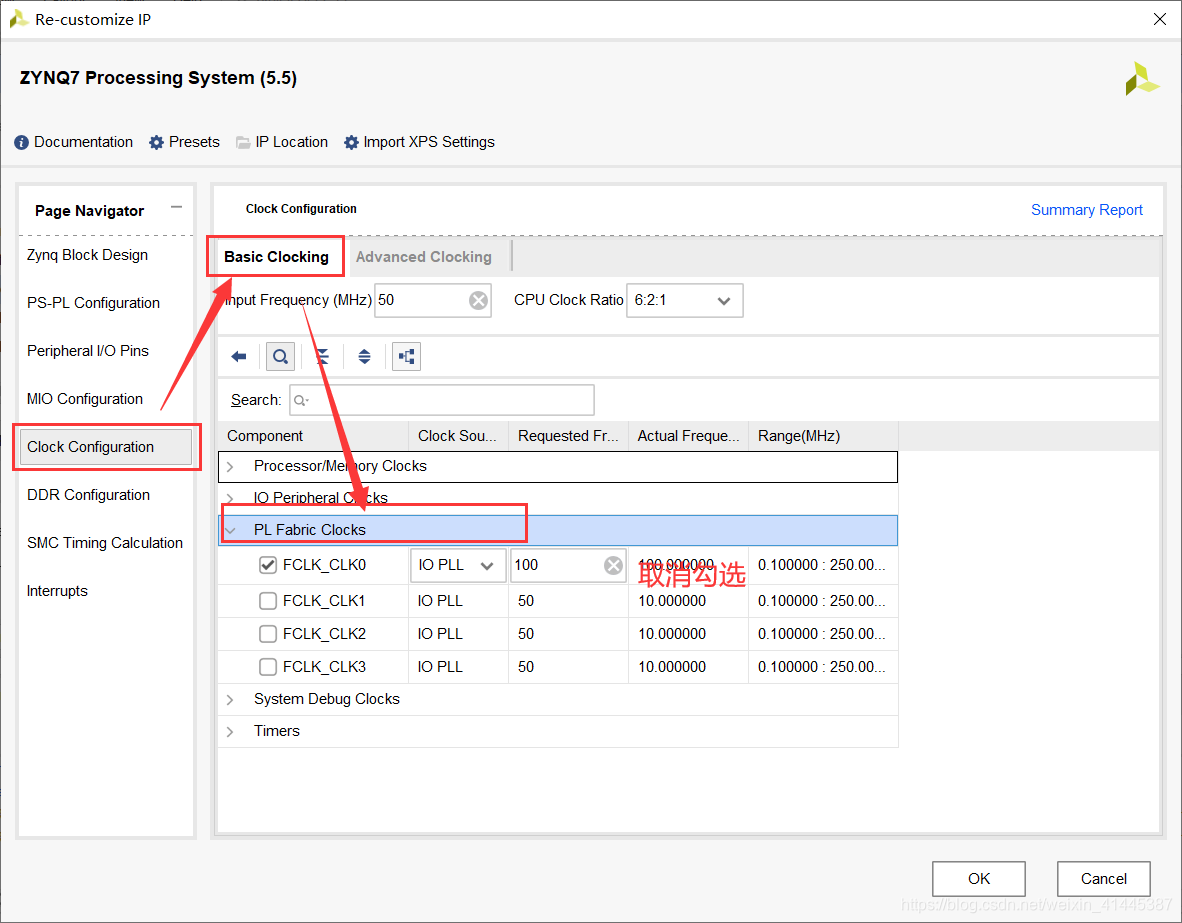The width and height of the screenshot is (1182, 923).
Task: Open Interrupts page
Action: pos(57,591)
